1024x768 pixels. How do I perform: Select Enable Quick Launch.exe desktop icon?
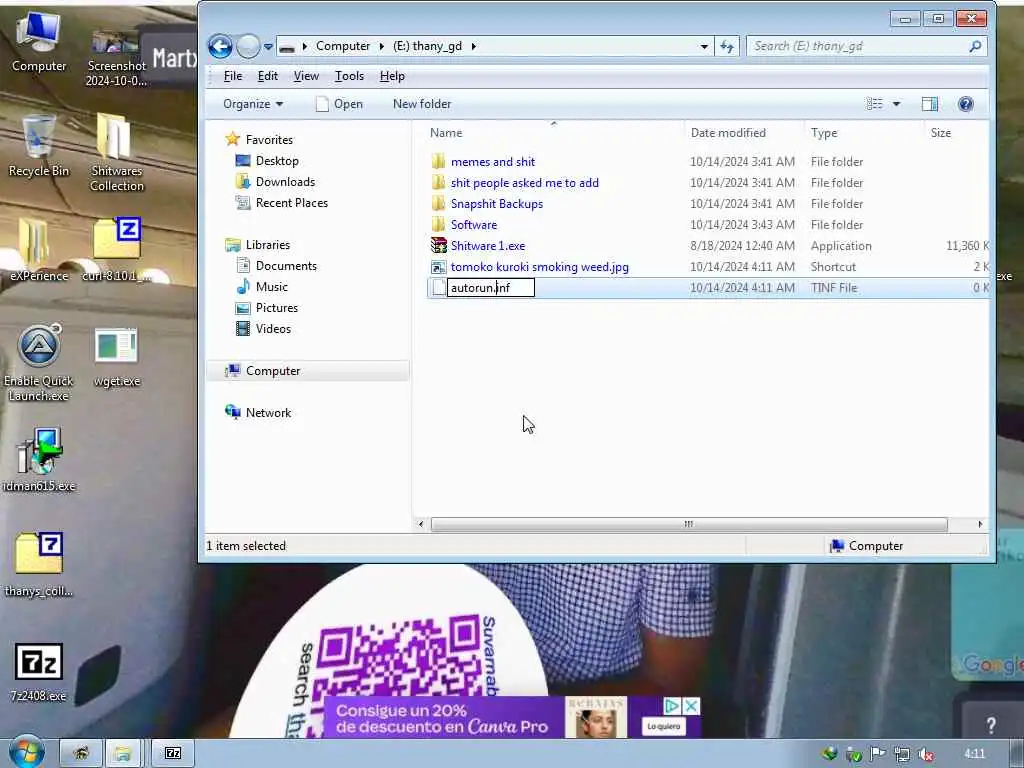(39, 363)
